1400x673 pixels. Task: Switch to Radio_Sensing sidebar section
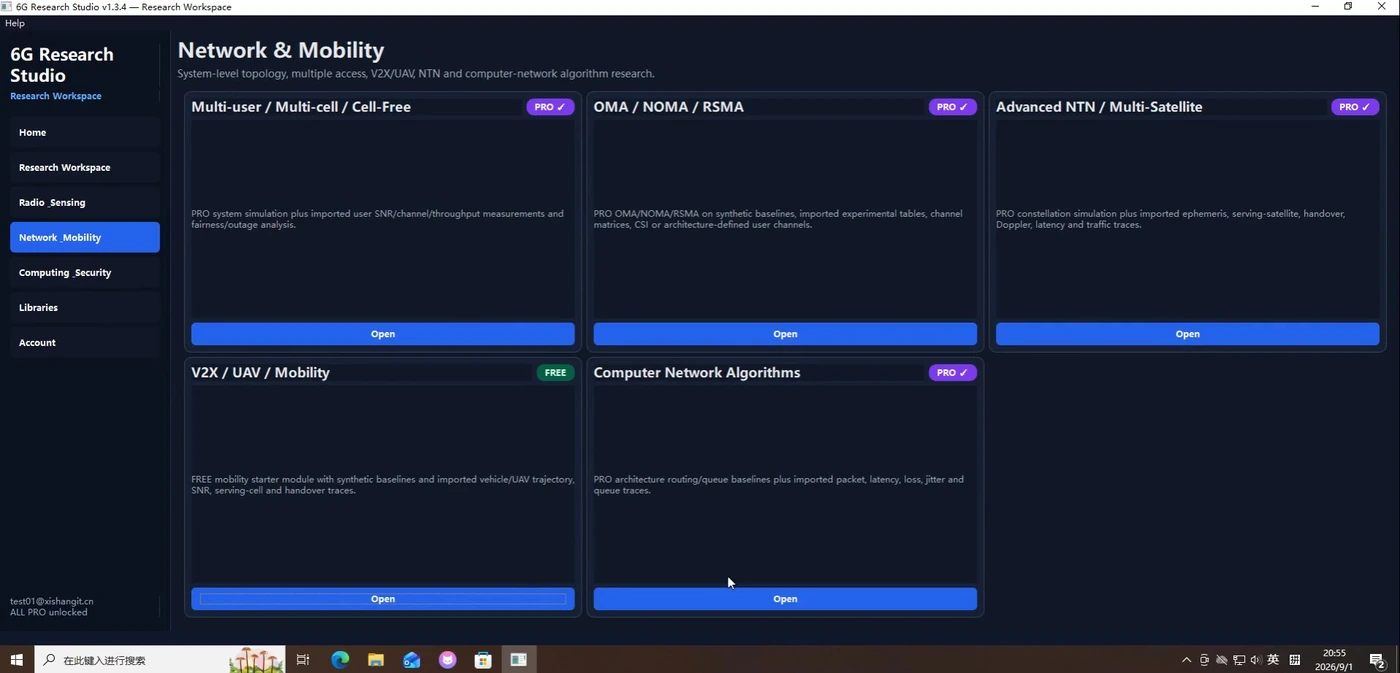click(x=85, y=202)
